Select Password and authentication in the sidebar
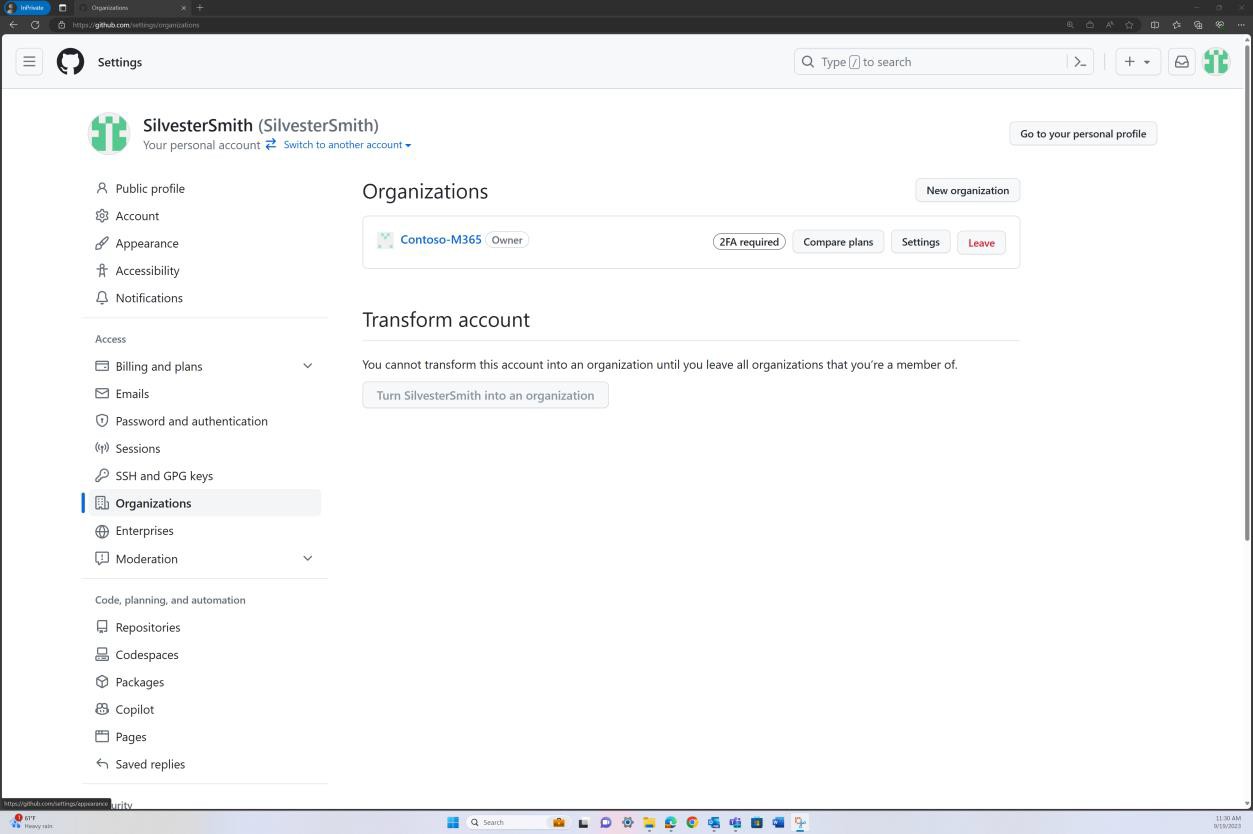 (191, 421)
